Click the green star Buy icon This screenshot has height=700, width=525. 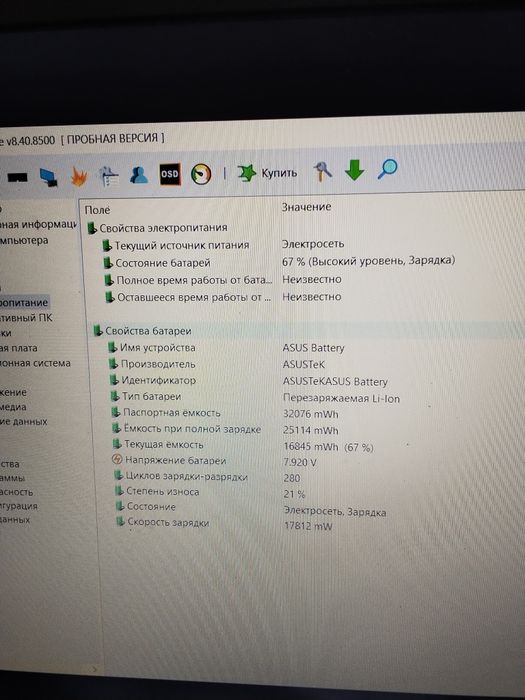click(x=246, y=173)
